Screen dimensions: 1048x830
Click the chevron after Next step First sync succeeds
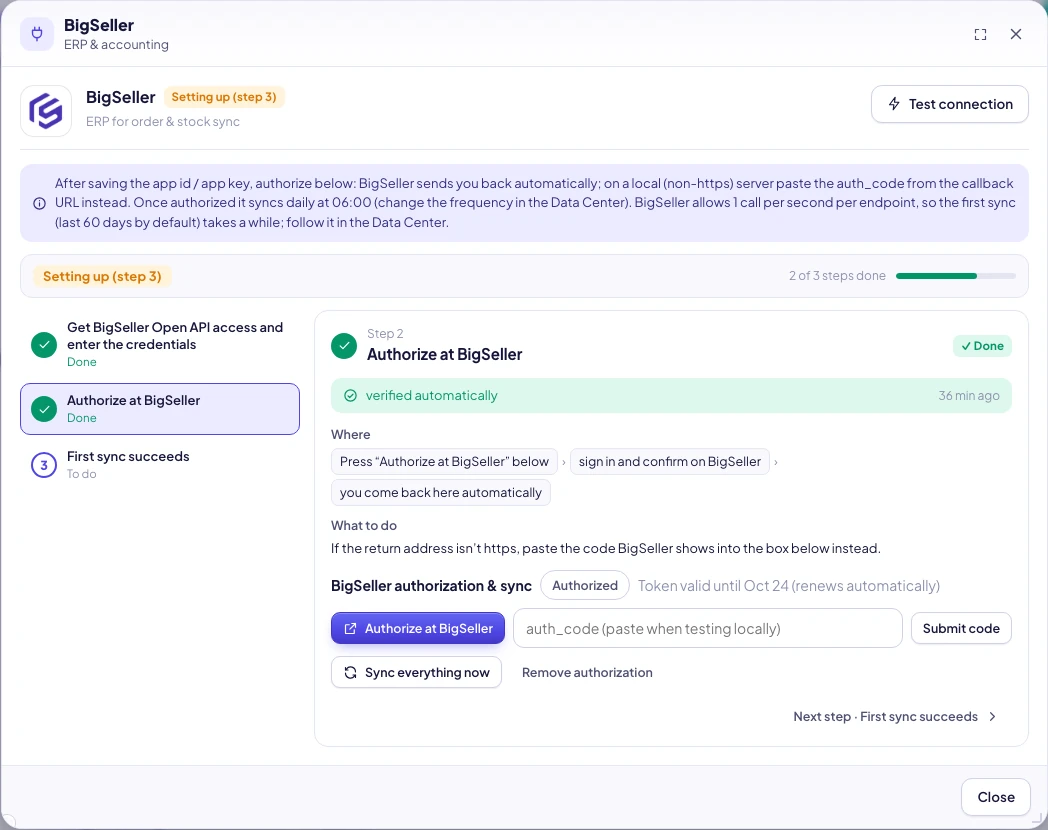pyautogui.click(x=993, y=716)
